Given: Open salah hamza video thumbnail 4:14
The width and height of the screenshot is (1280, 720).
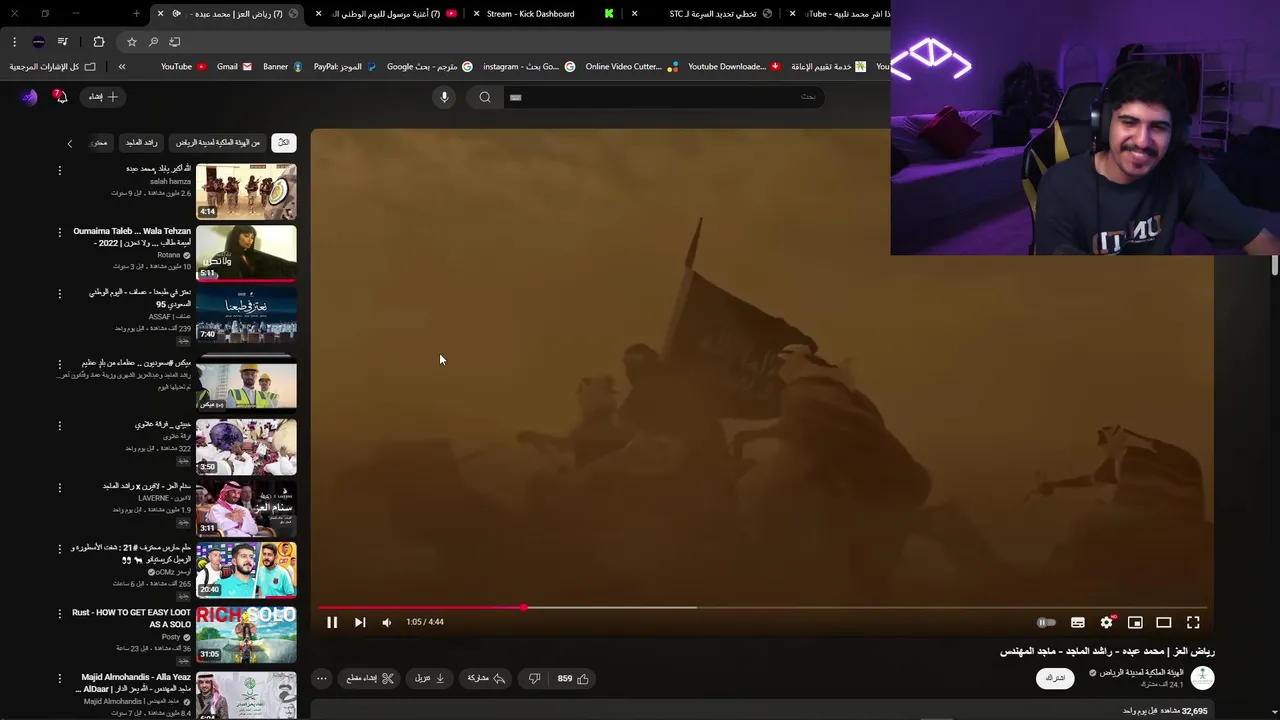Looking at the screenshot, I should [246, 191].
